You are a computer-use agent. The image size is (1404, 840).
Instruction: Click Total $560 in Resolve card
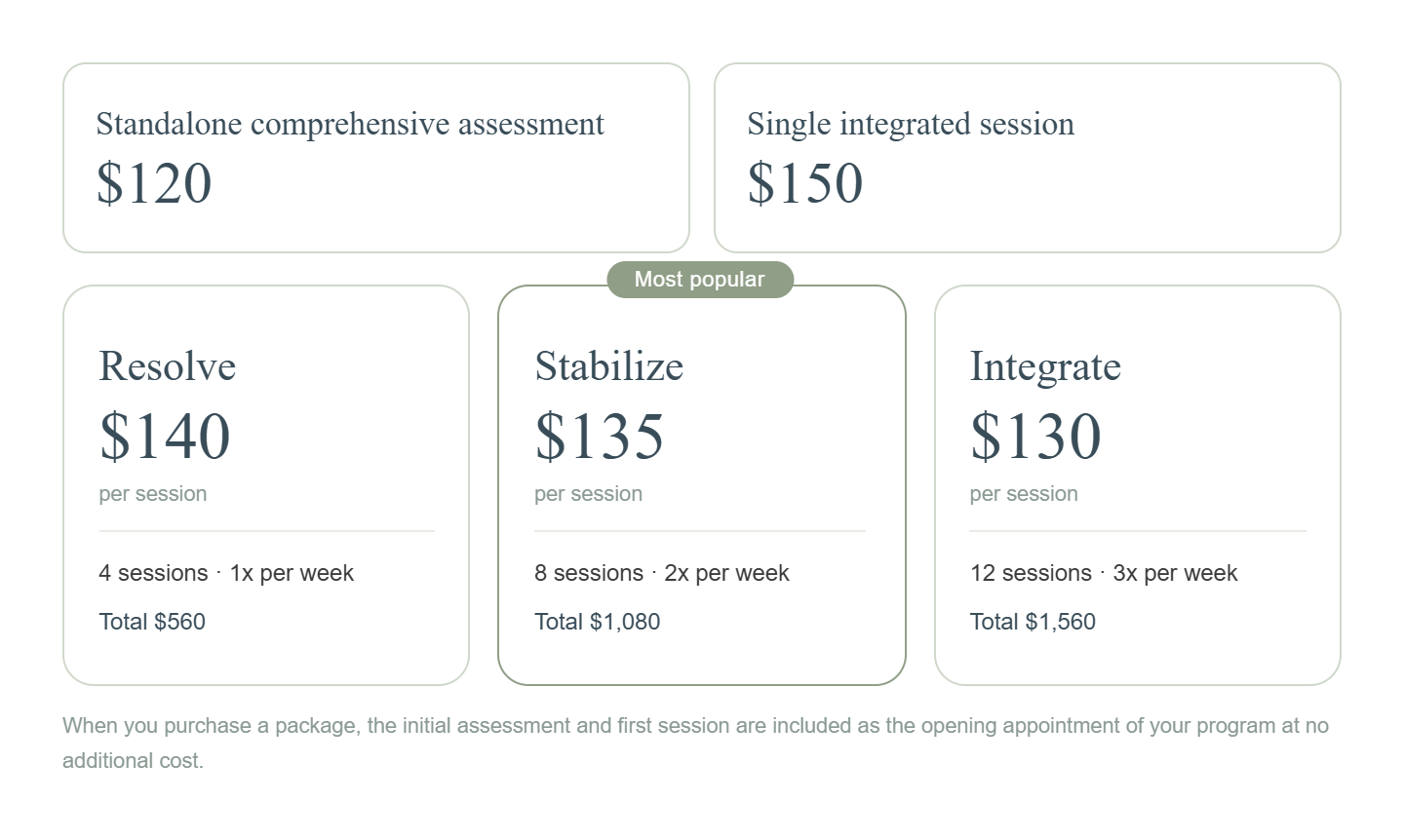point(152,622)
